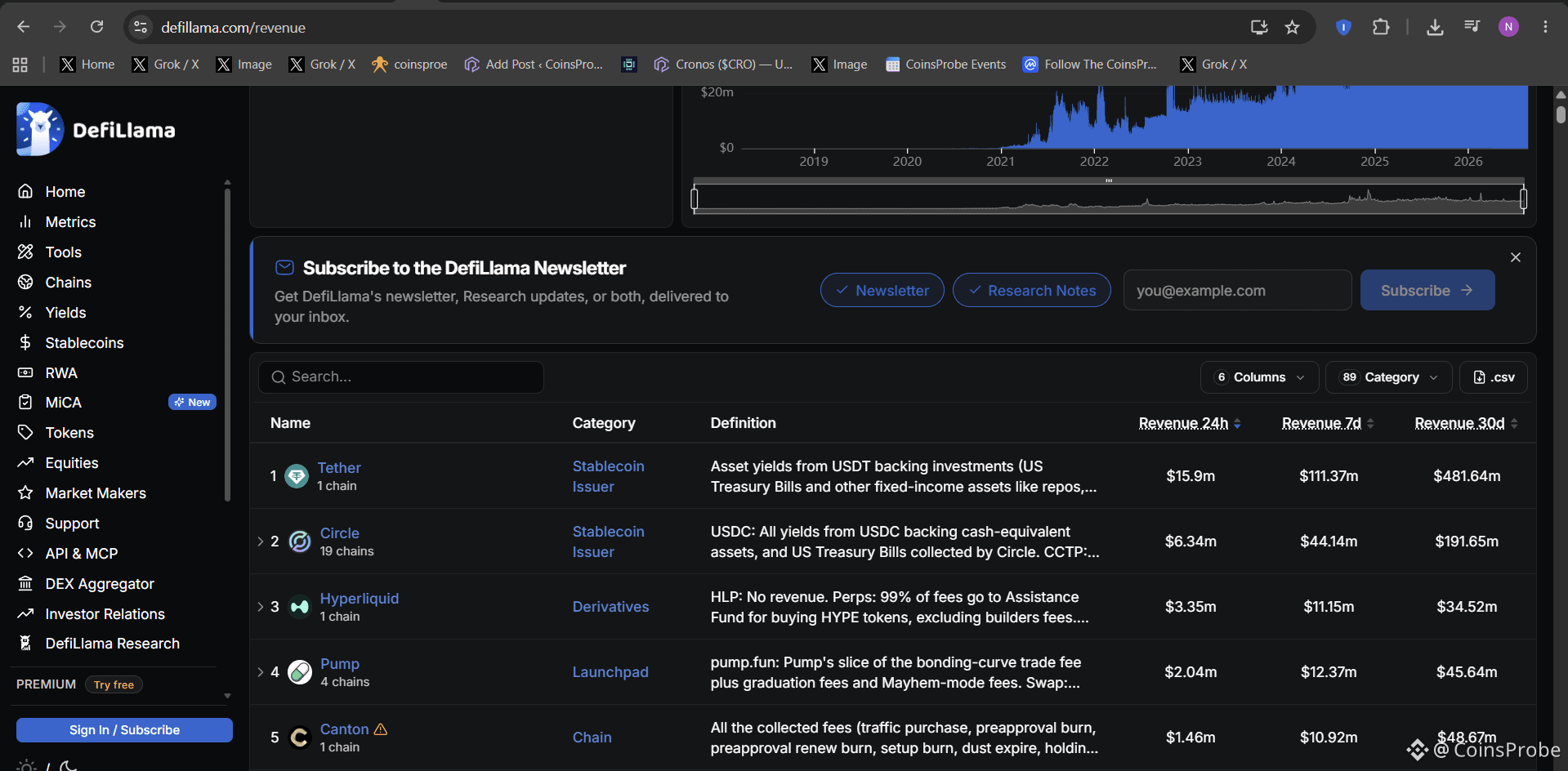The image size is (1568, 771).
Task: Click the Tokens tag icon
Action: click(x=25, y=432)
